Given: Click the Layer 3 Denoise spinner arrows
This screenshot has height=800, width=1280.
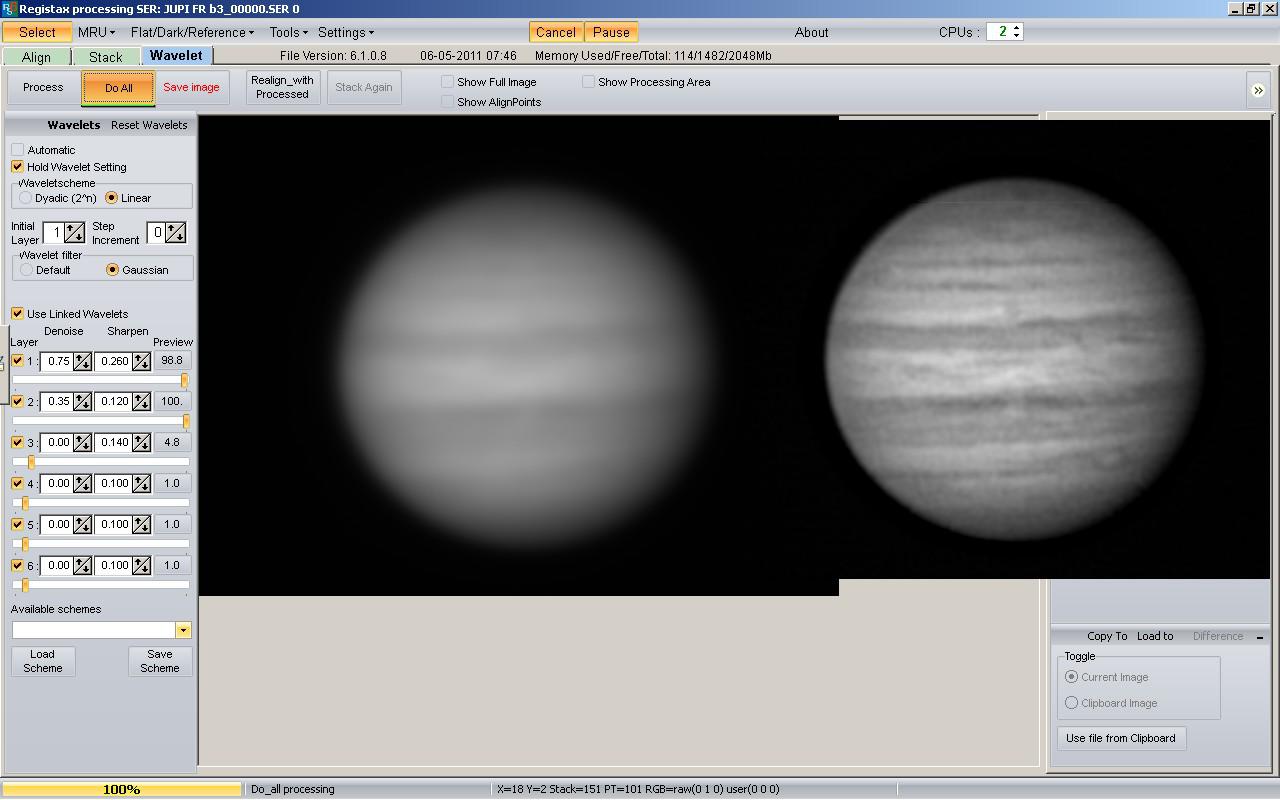Looking at the screenshot, I should 82,443.
